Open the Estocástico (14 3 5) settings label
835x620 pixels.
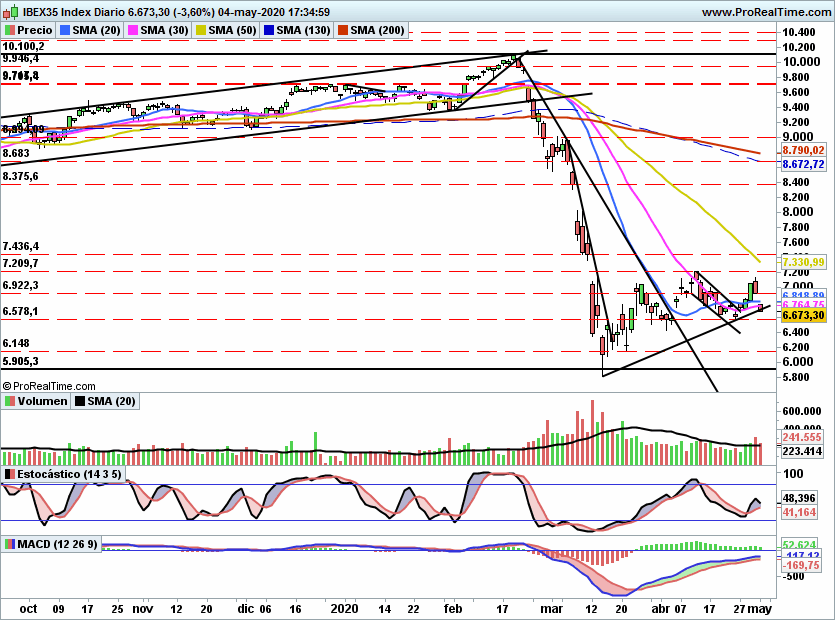point(69,473)
